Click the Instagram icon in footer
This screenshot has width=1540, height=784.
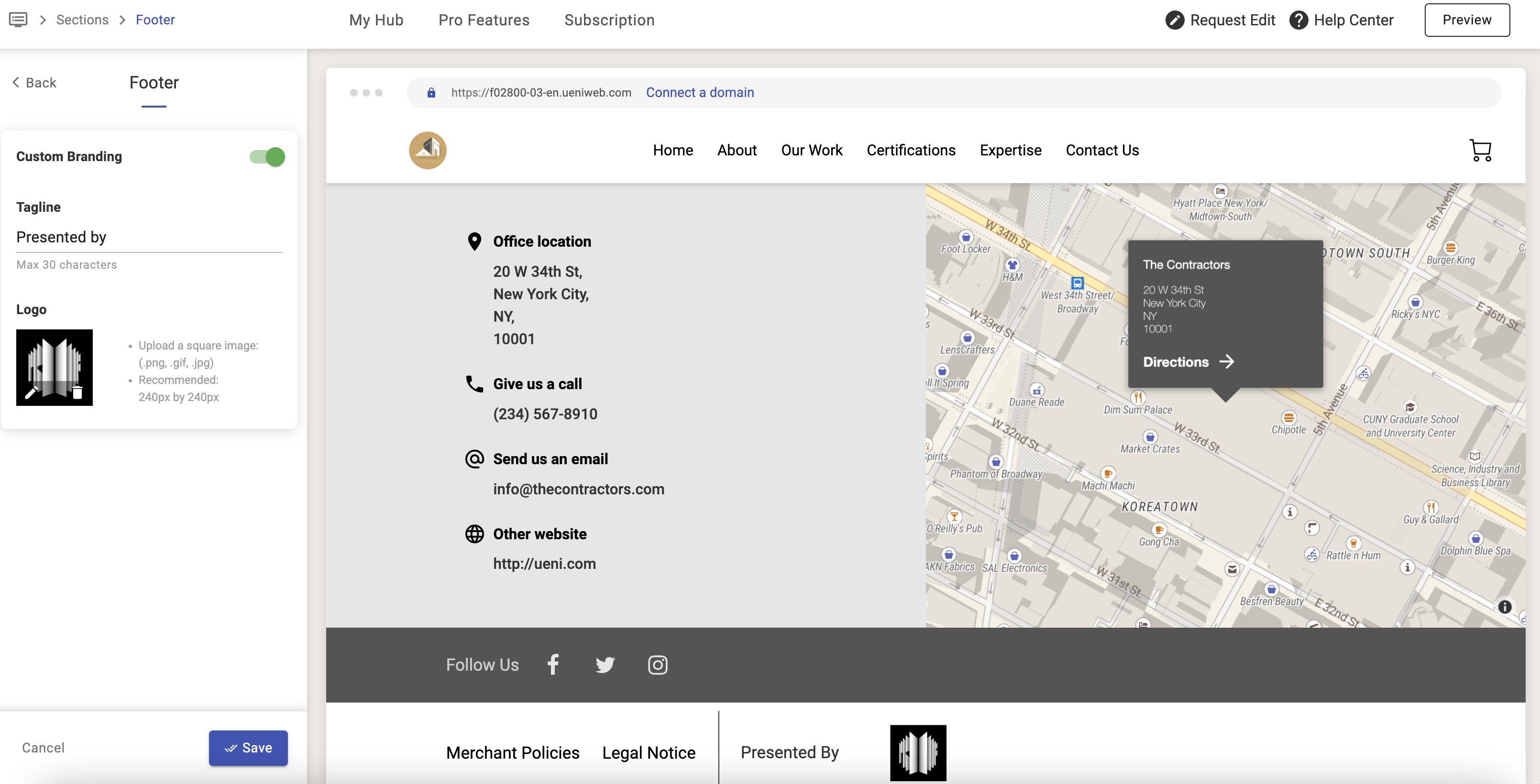point(658,664)
